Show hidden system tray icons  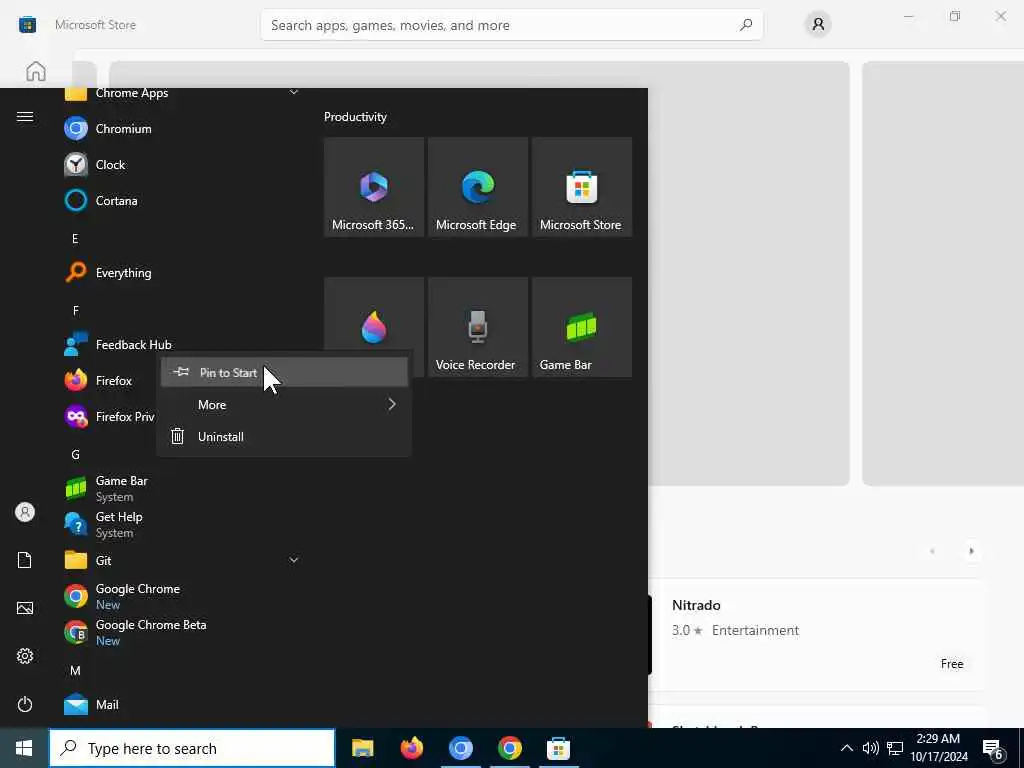pos(846,748)
